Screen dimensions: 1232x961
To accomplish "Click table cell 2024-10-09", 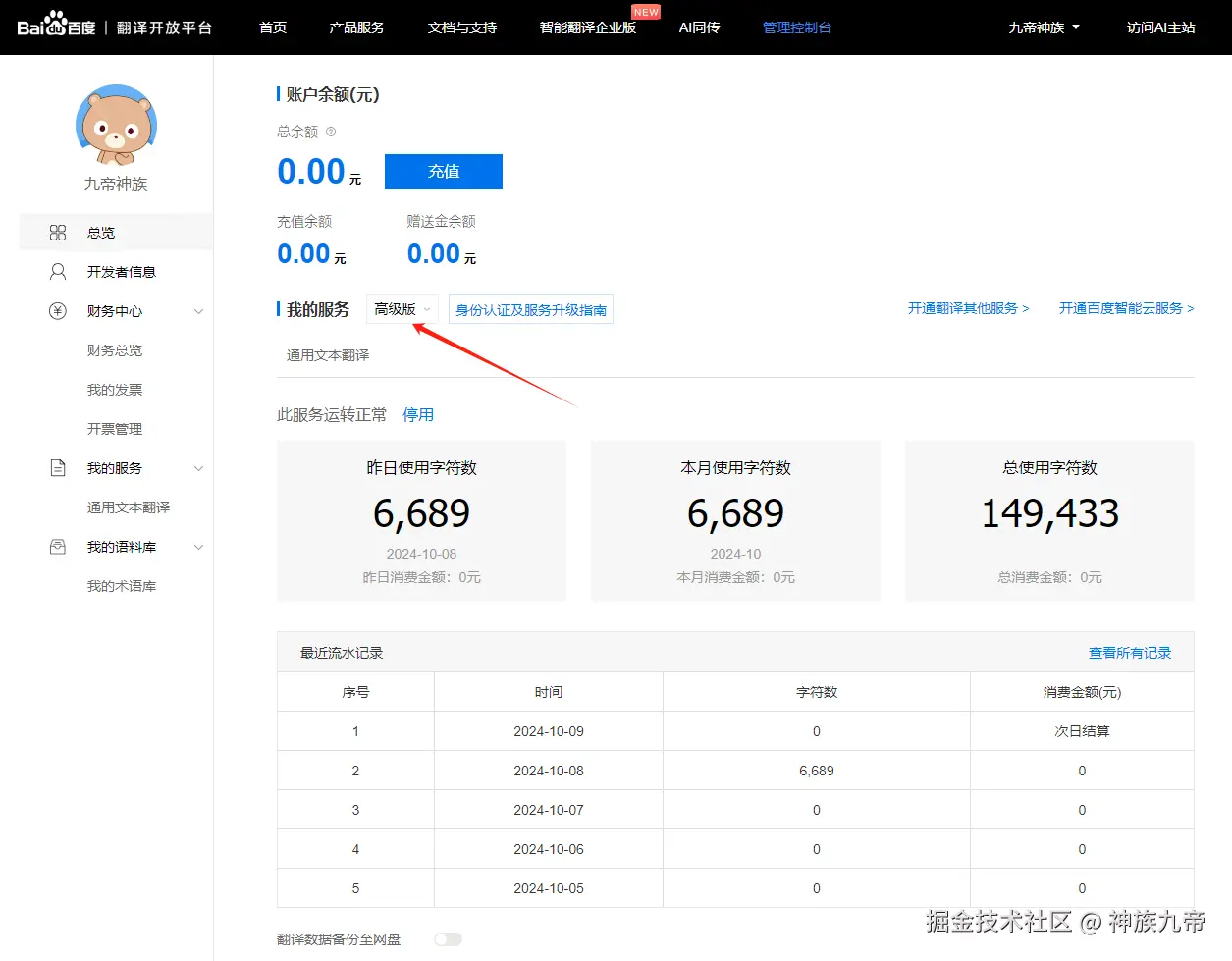I will [549, 731].
